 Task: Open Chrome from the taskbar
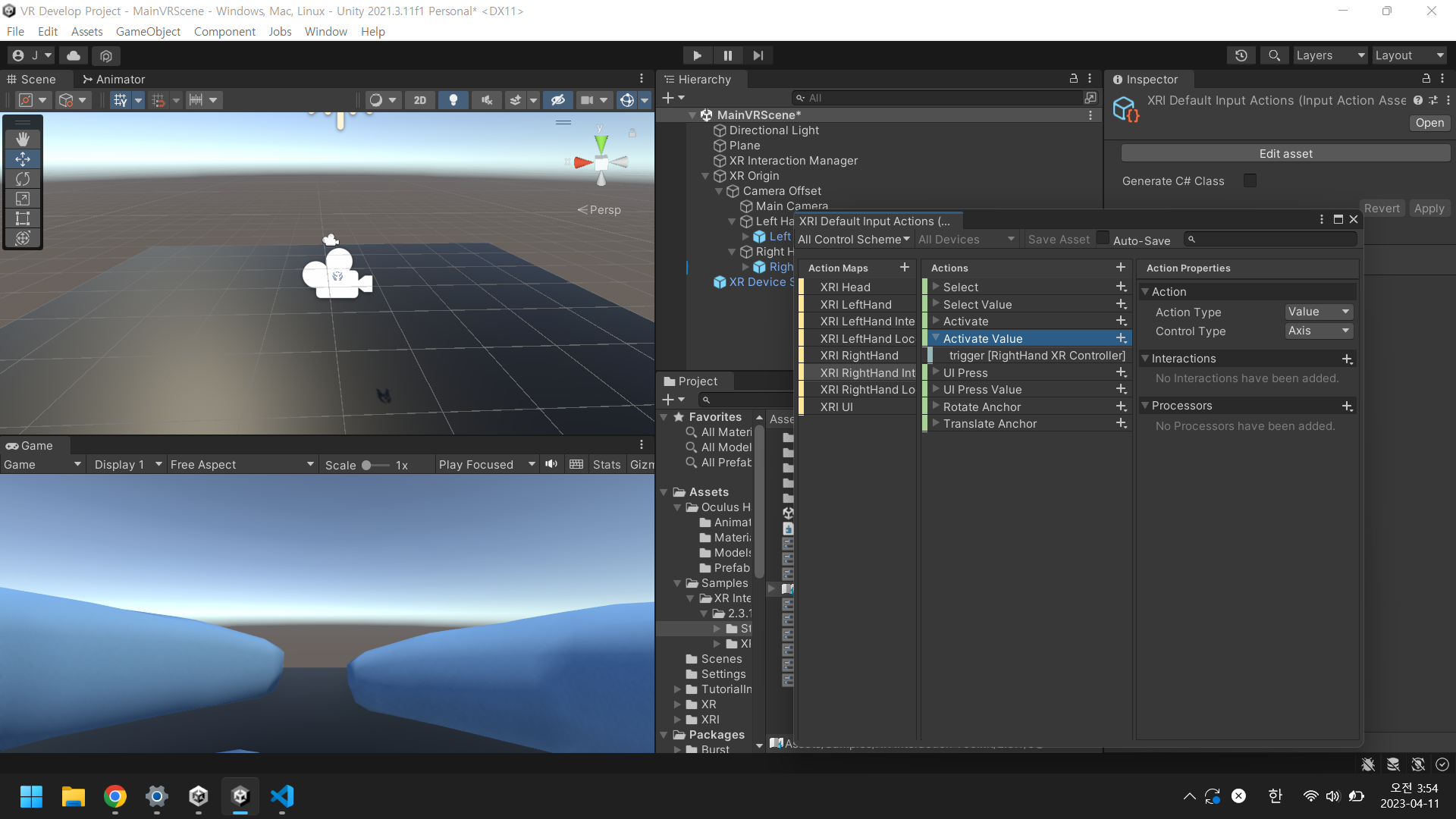pos(115,796)
